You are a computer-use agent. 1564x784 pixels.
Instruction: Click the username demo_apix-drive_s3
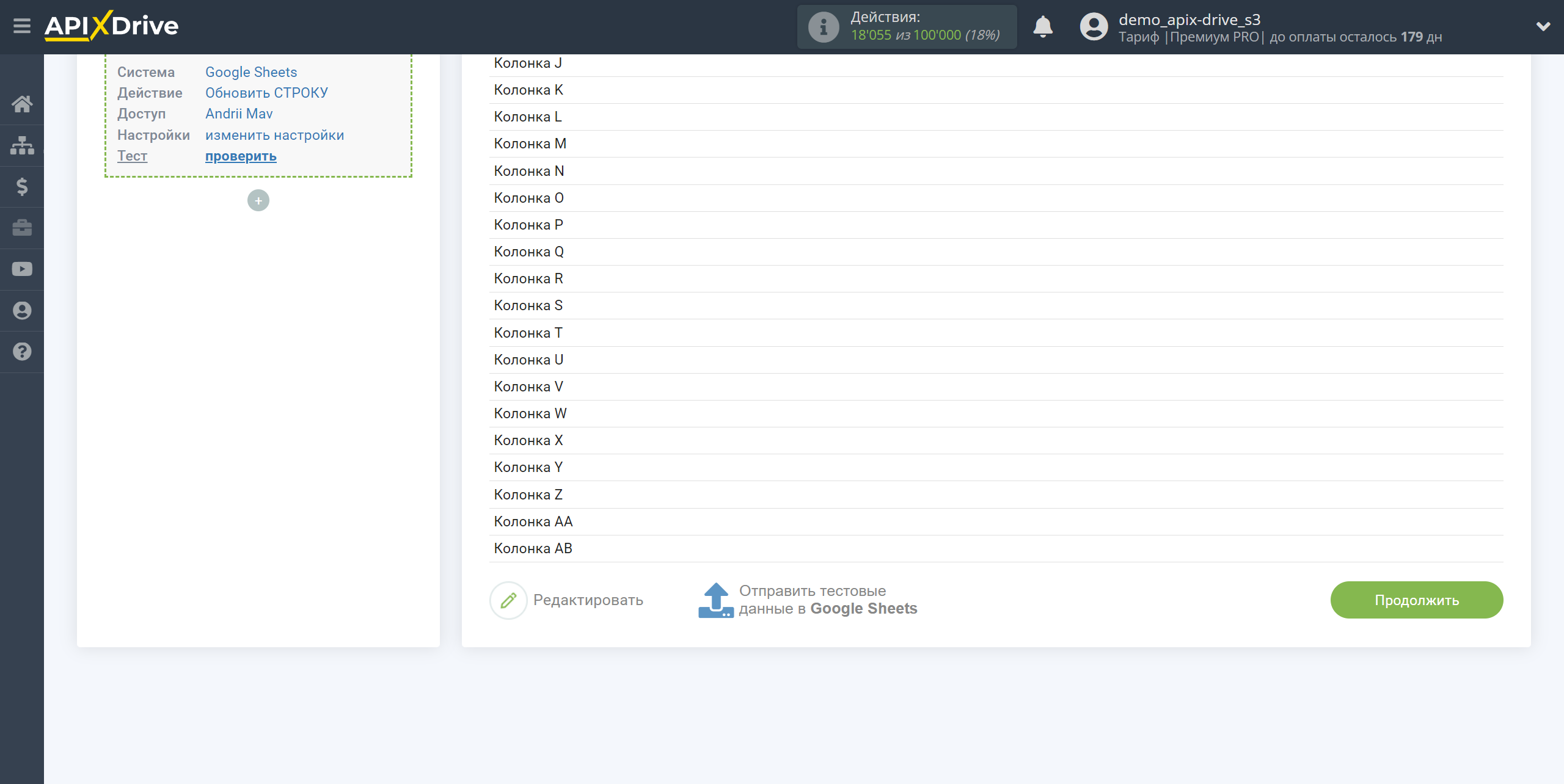(x=1189, y=20)
